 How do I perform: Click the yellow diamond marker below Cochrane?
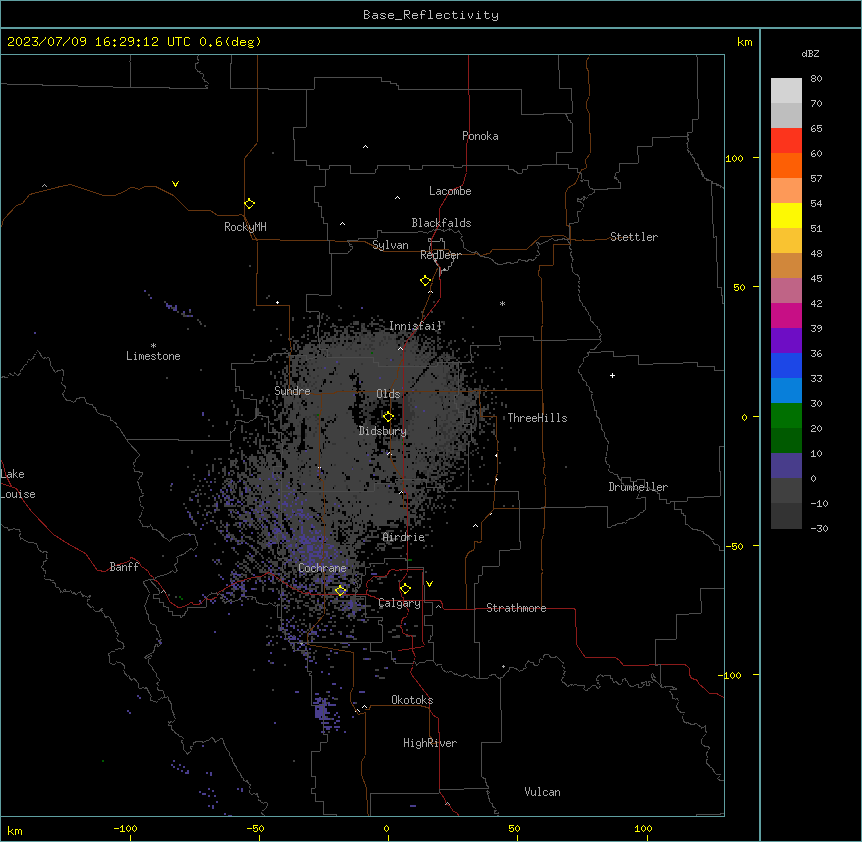click(340, 591)
